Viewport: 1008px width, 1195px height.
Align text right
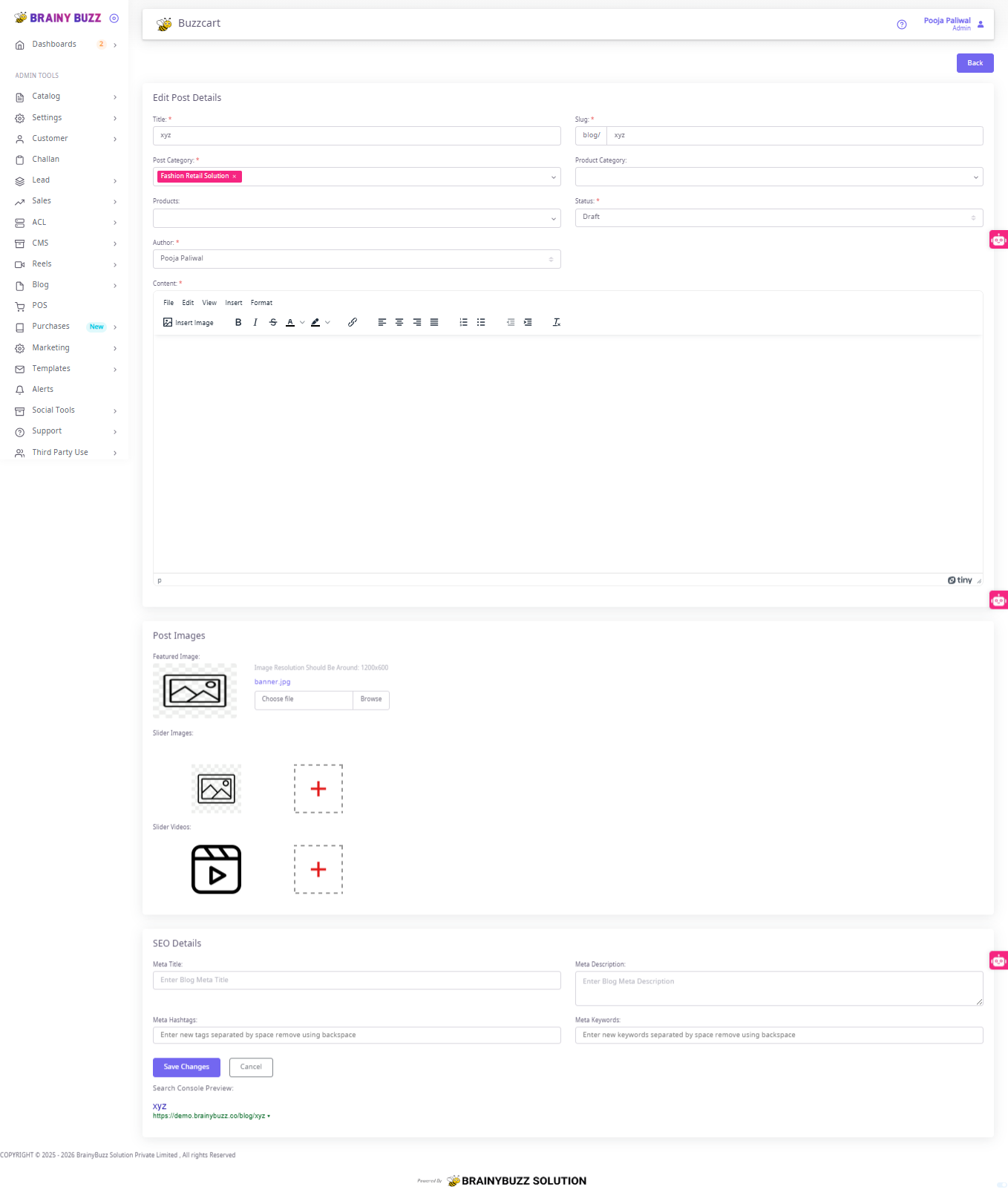pyautogui.click(x=417, y=322)
